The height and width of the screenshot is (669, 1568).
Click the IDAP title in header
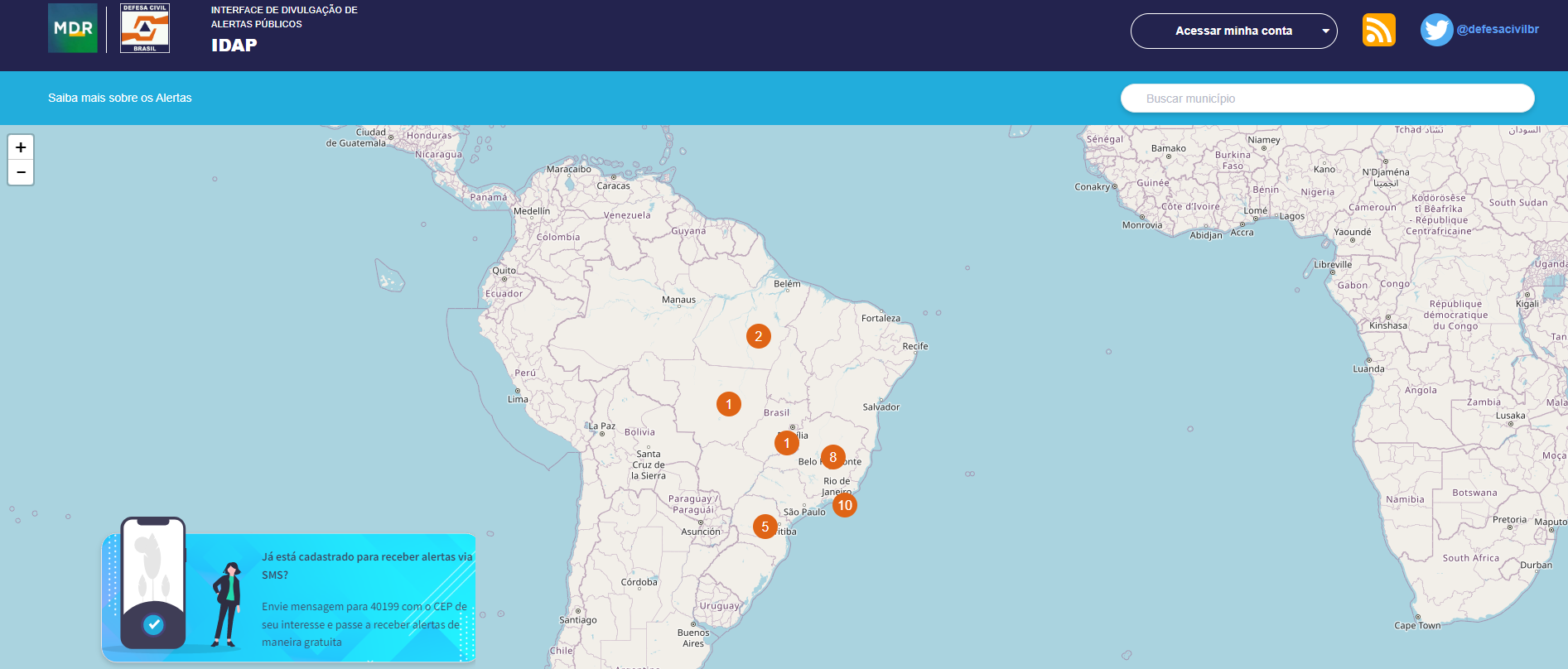click(x=234, y=46)
